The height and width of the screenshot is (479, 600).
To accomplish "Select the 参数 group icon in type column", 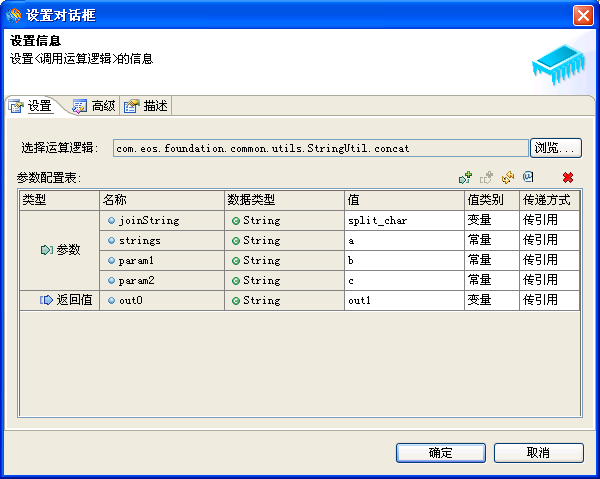I will point(46,249).
